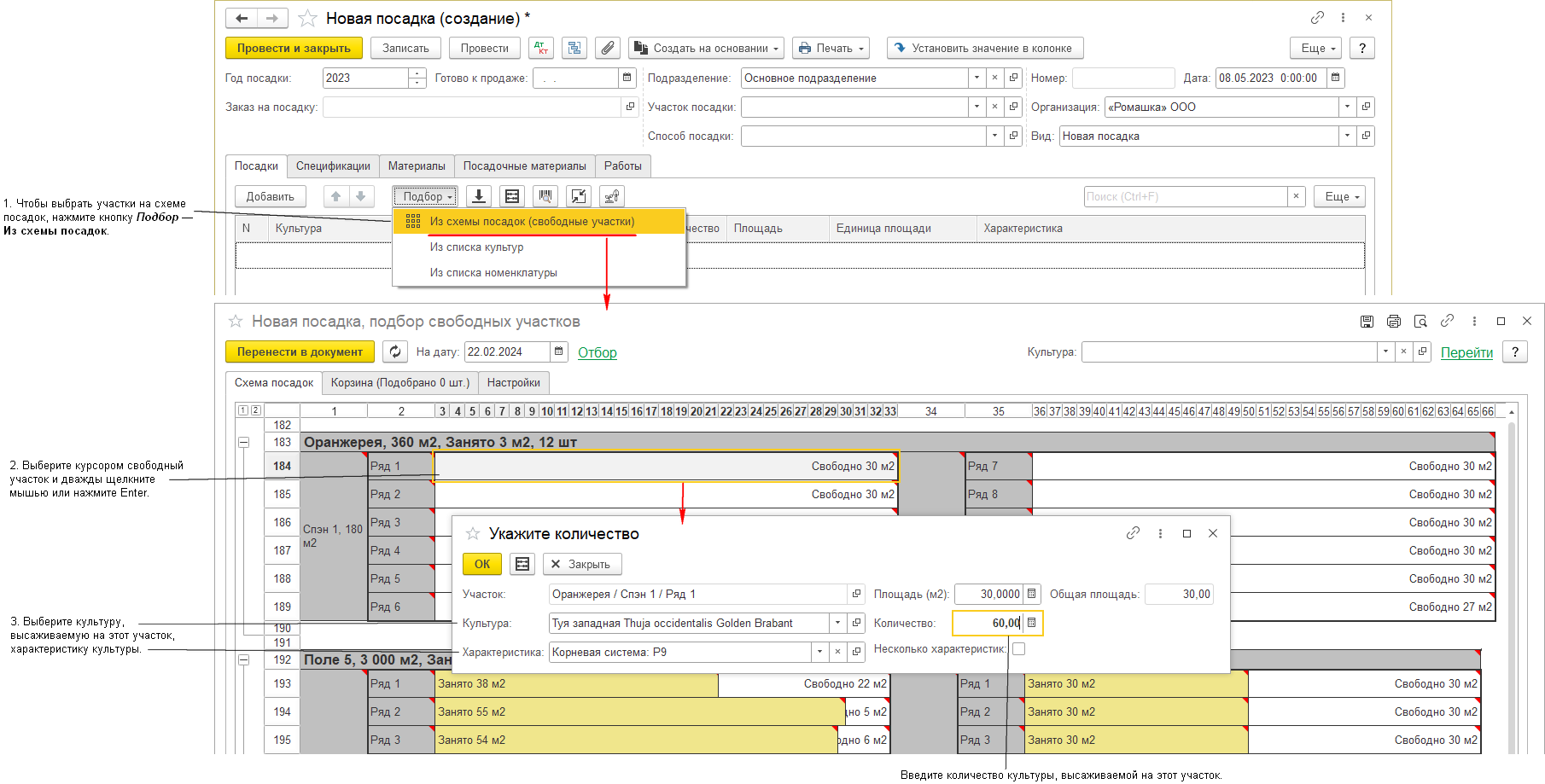This screenshot has height=784, width=1545.
Task: Open the calendar picker for Готово к продаже
Action: tap(627, 78)
